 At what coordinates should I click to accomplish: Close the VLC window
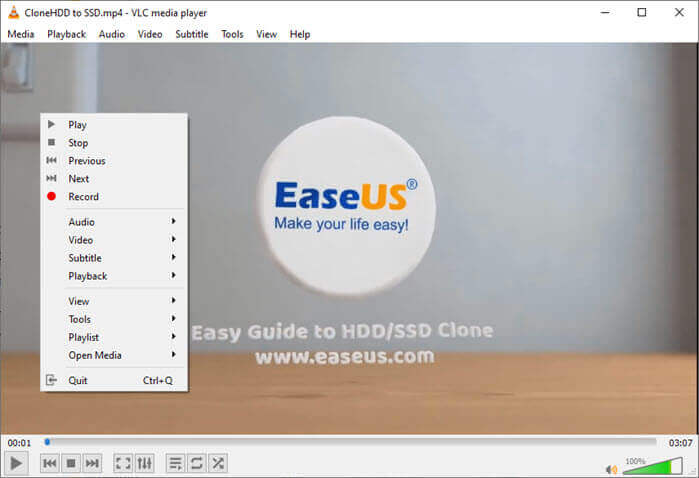coord(679,12)
